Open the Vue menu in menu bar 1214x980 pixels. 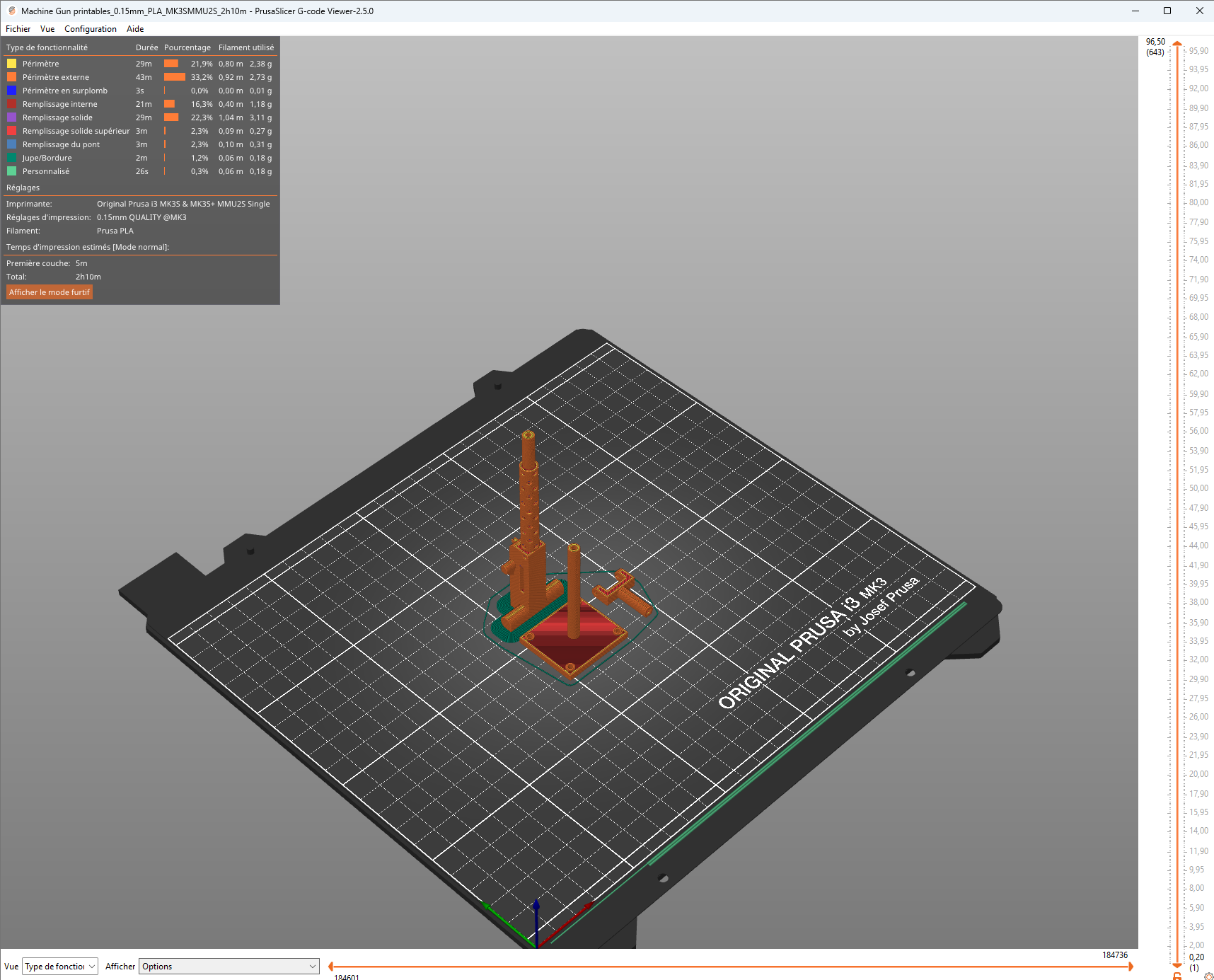pyautogui.click(x=47, y=29)
